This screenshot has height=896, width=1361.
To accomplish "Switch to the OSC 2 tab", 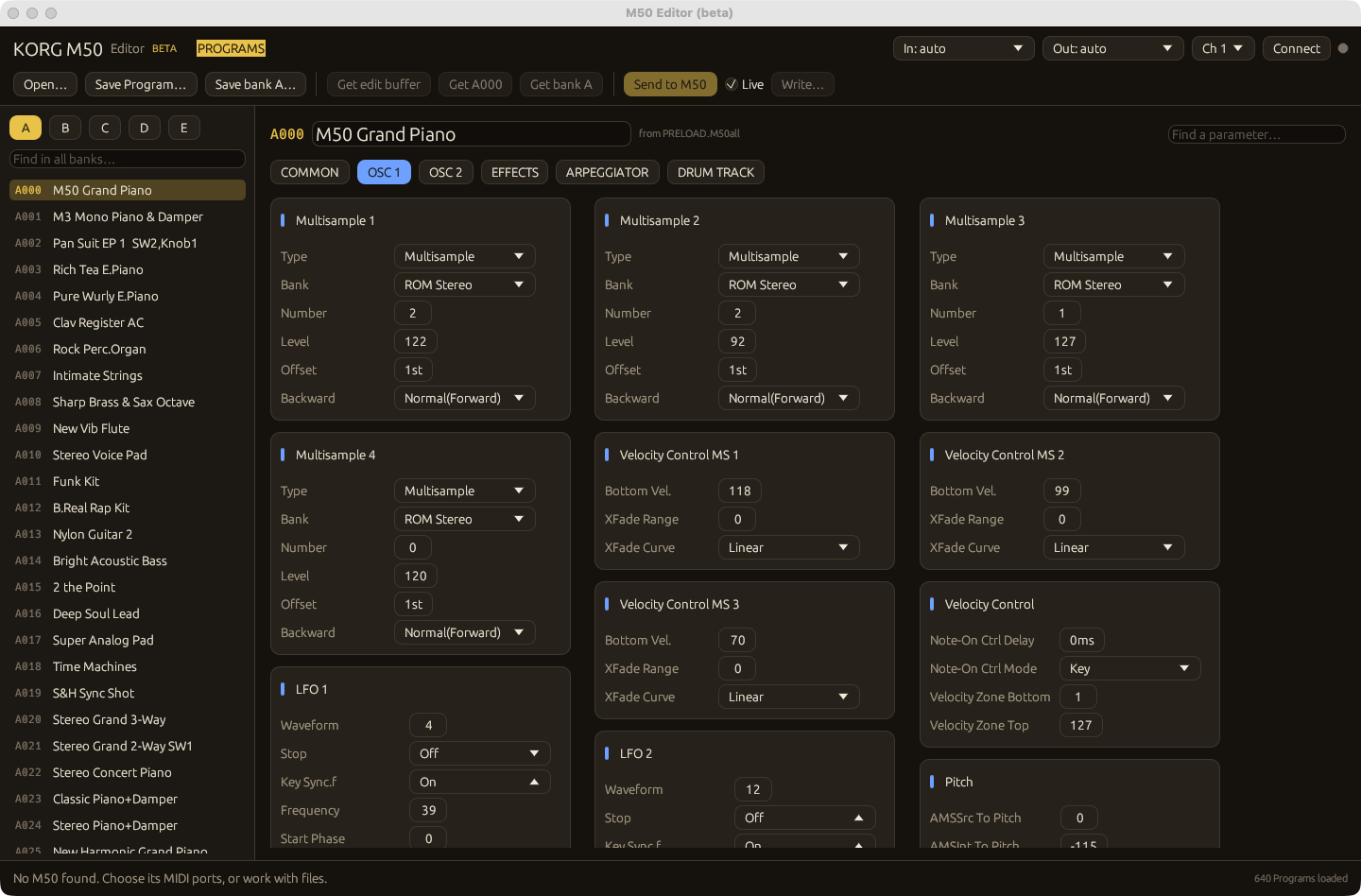I will pyautogui.click(x=446, y=172).
